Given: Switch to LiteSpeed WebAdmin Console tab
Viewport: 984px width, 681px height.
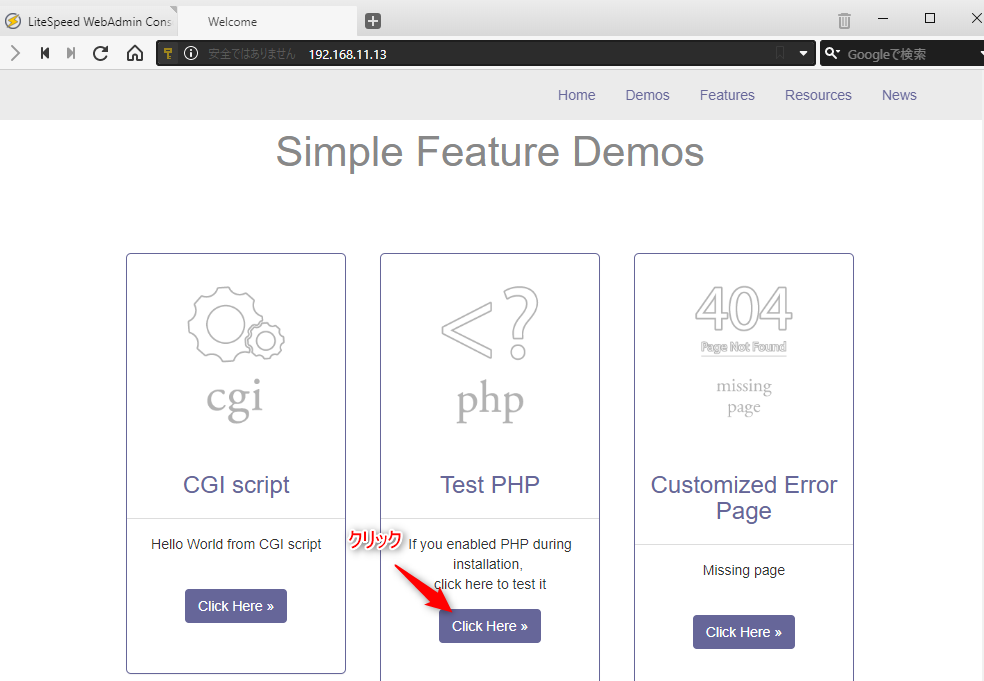Looking at the screenshot, I should tap(90, 21).
